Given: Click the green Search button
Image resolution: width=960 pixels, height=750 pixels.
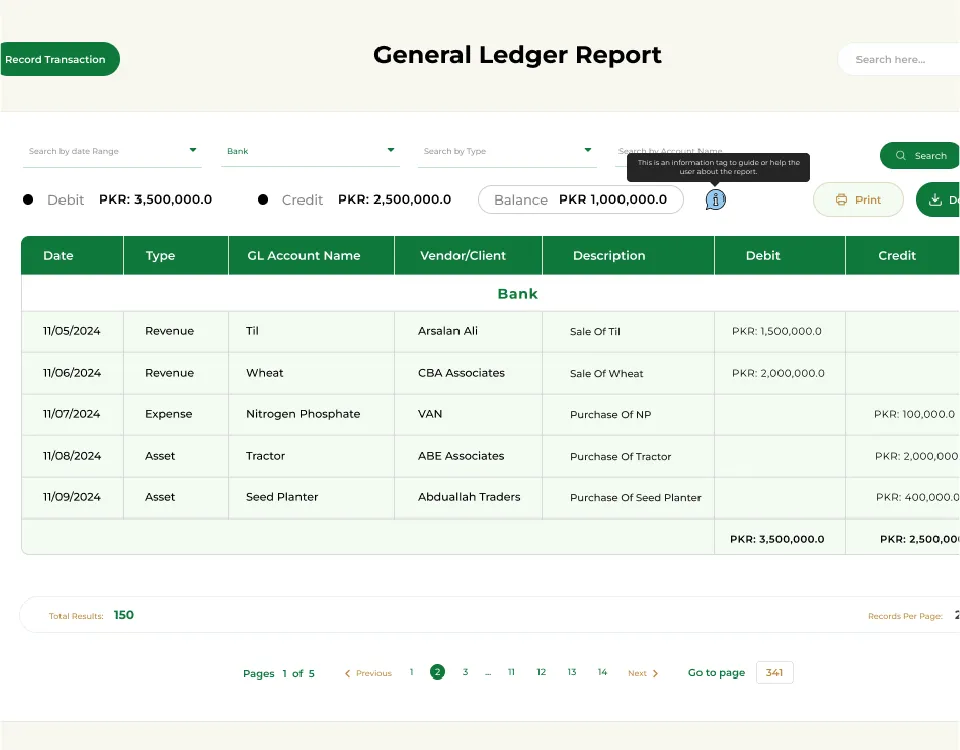Looking at the screenshot, I should pyautogui.click(x=920, y=156).
